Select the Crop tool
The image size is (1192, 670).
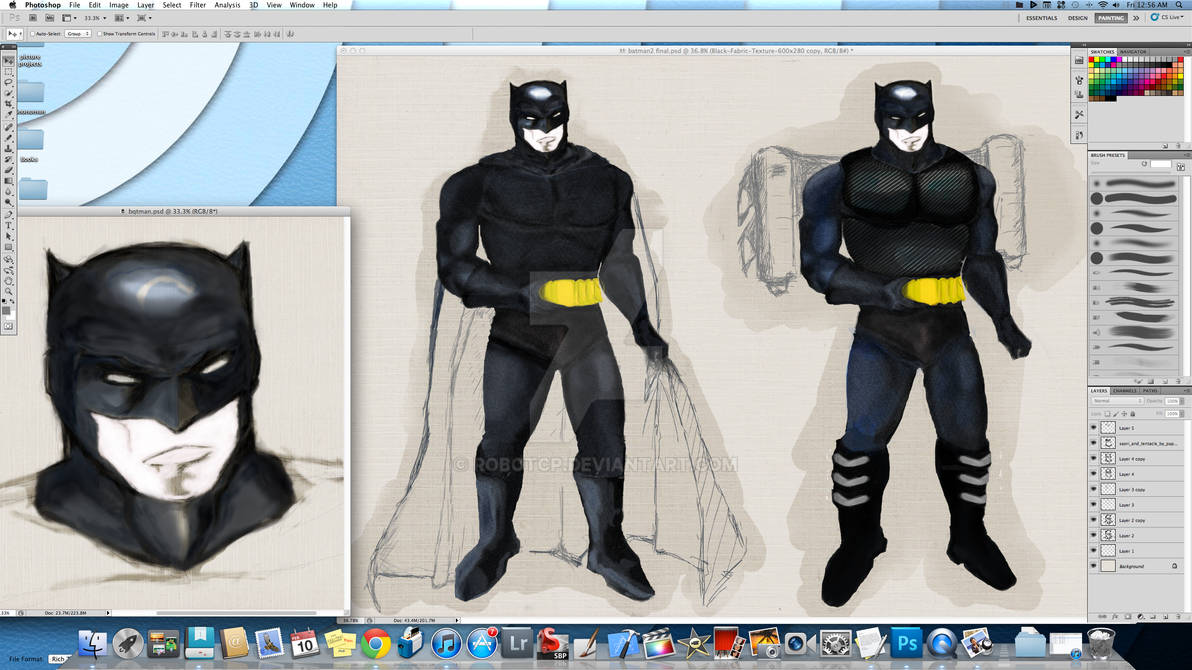[x=8, y=104]
